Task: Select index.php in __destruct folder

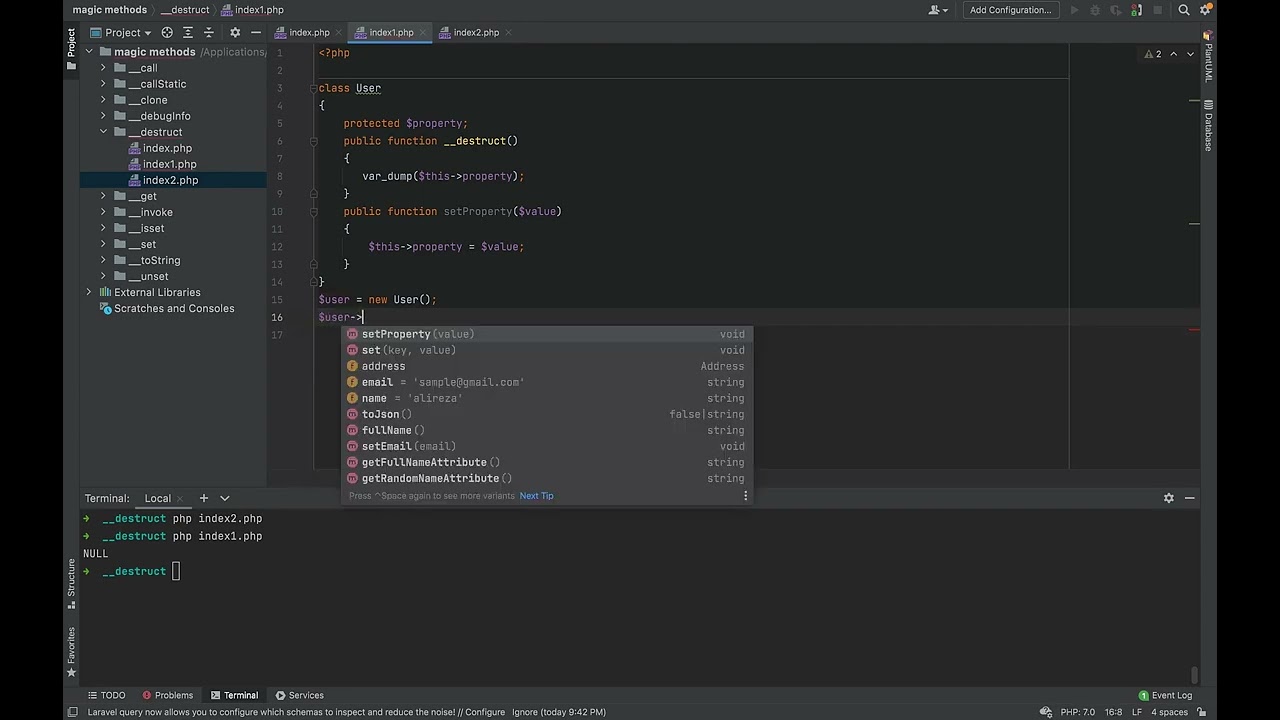Action: pyautogui.click(x=167, y=148)
